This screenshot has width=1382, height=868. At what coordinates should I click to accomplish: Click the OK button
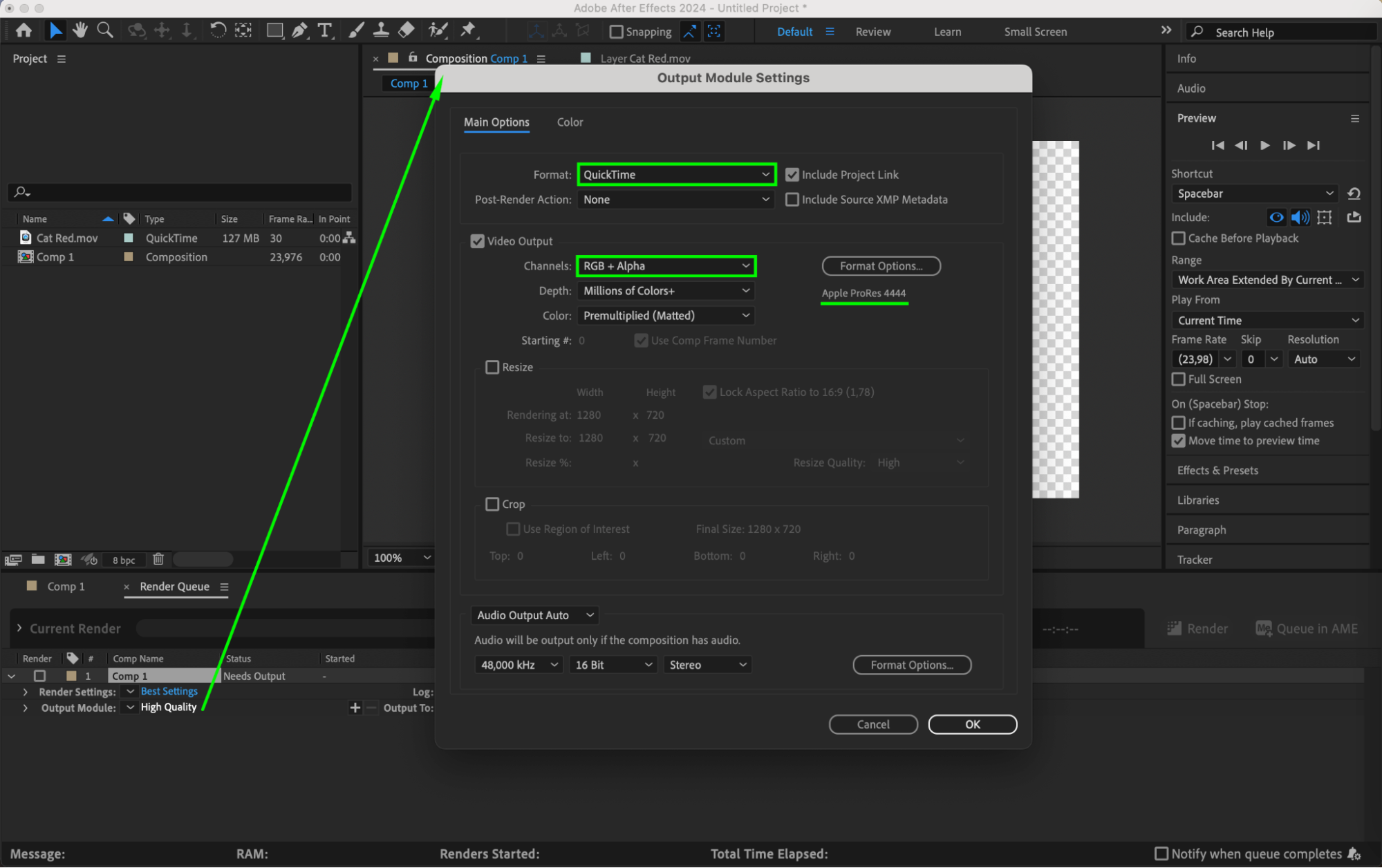(x=972, y=724)
